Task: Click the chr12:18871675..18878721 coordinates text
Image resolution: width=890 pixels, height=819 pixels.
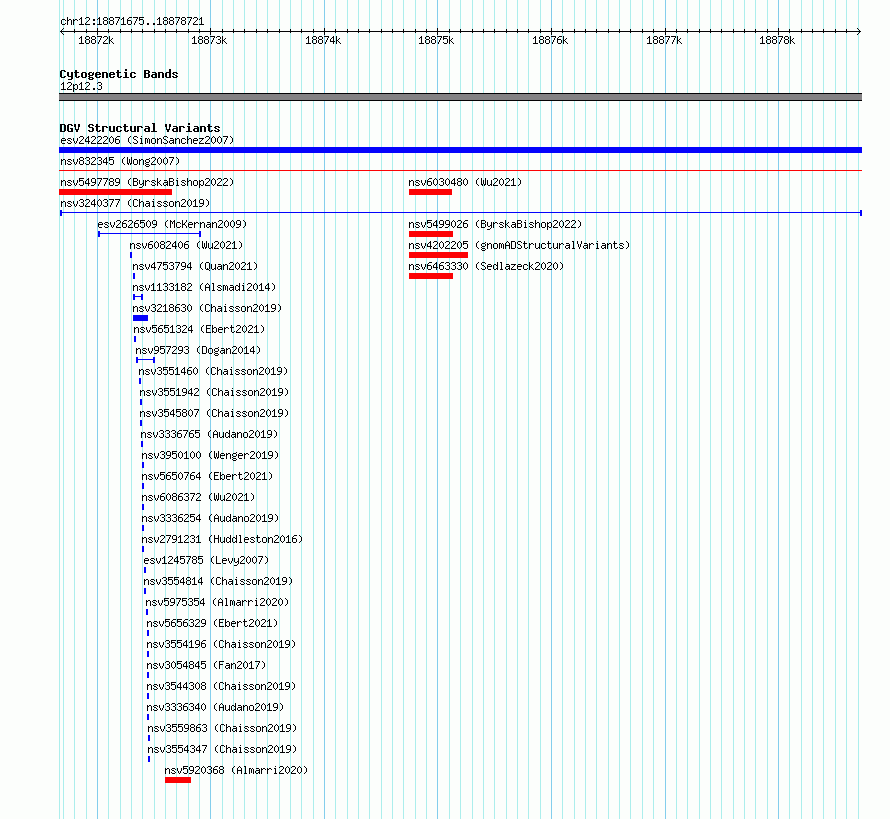Action: coord(132,22)
